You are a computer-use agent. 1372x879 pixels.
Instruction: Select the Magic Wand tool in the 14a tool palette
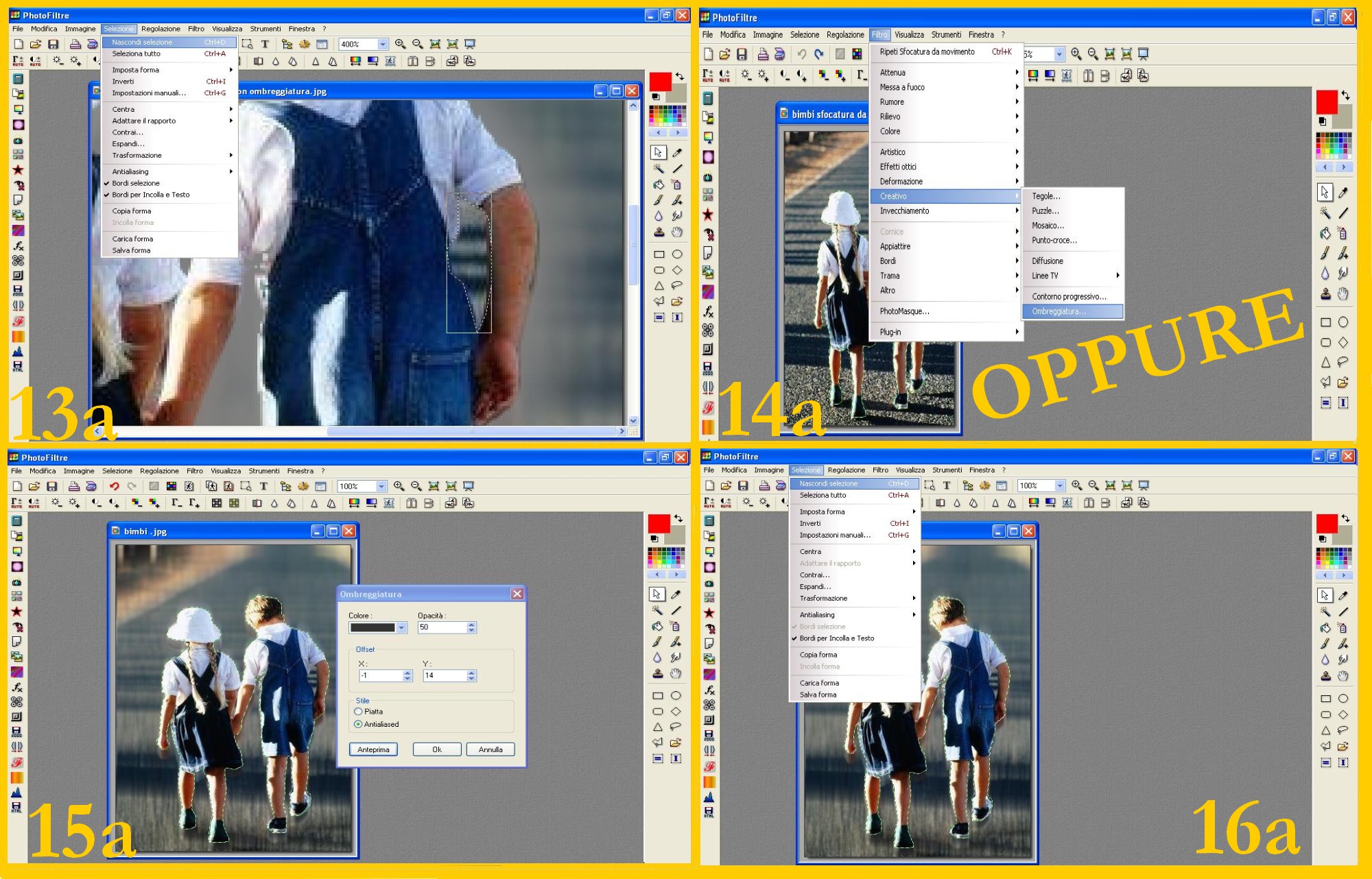(x=1325, y=213)
